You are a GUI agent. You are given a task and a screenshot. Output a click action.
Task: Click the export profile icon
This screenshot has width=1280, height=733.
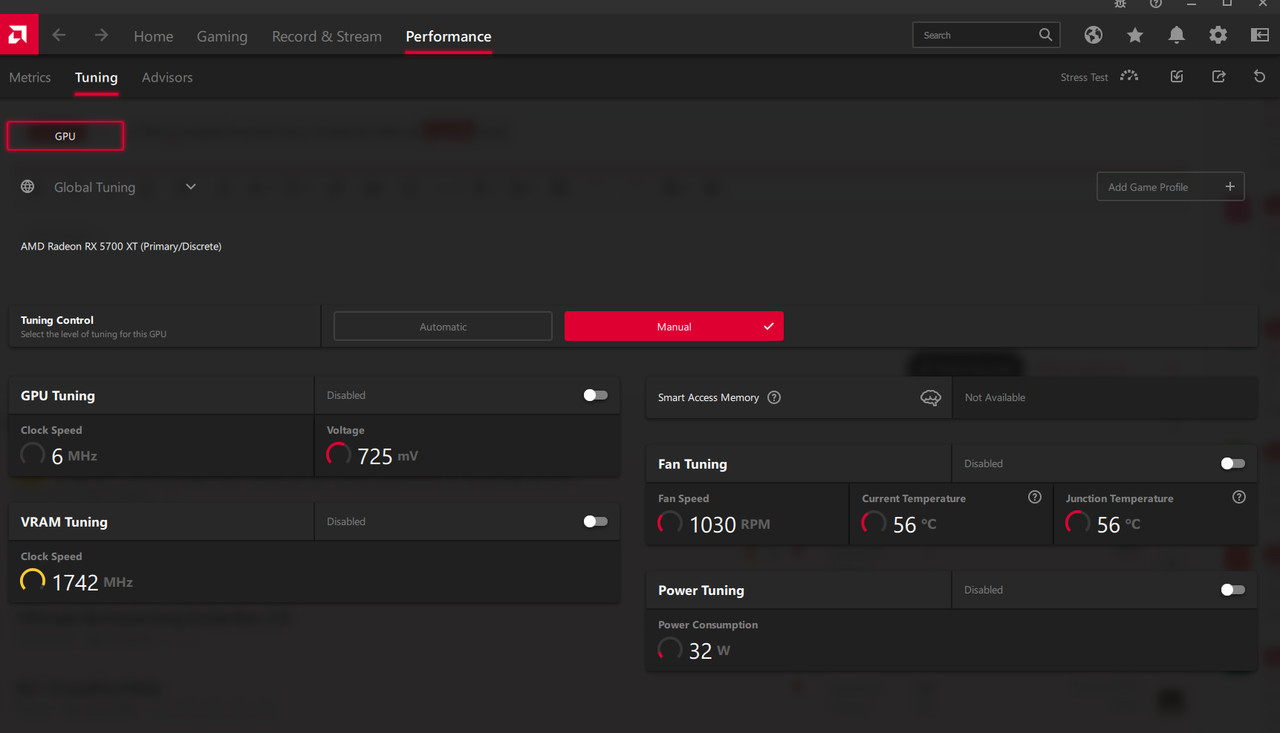coord(1218,77)
